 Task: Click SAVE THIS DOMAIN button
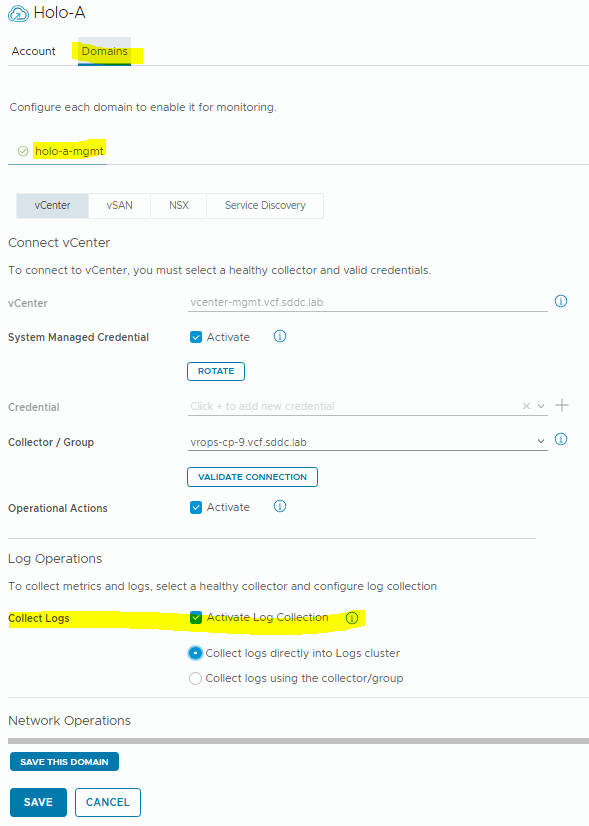coord(64,762)
